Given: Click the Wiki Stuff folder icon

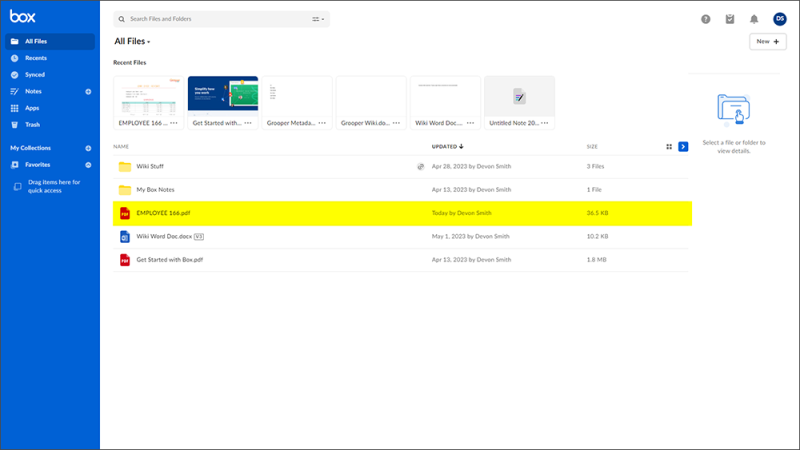Looking at the screenshot, I should tap(124, 166).
